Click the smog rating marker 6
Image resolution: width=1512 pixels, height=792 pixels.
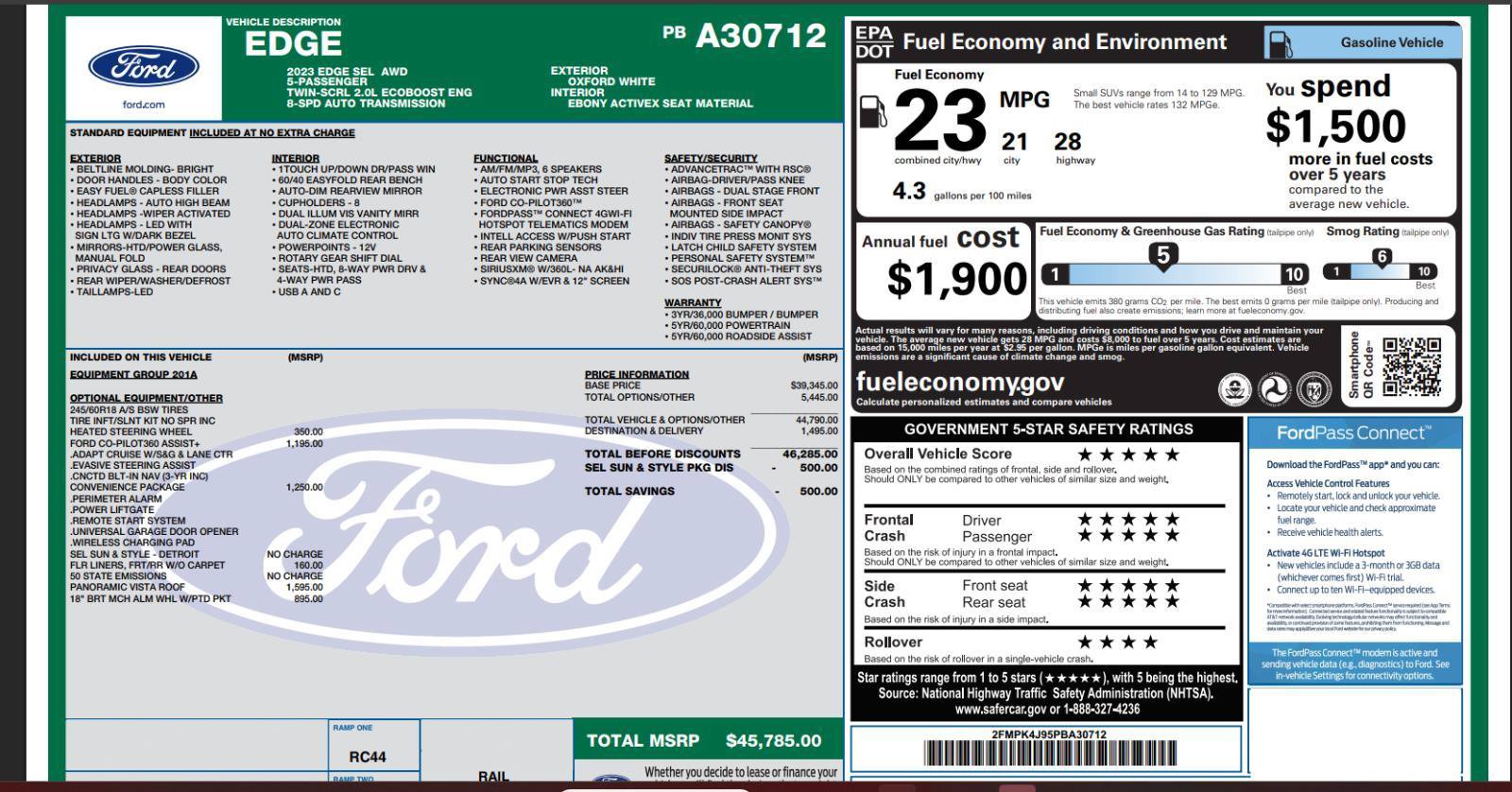coord(1382,256)
